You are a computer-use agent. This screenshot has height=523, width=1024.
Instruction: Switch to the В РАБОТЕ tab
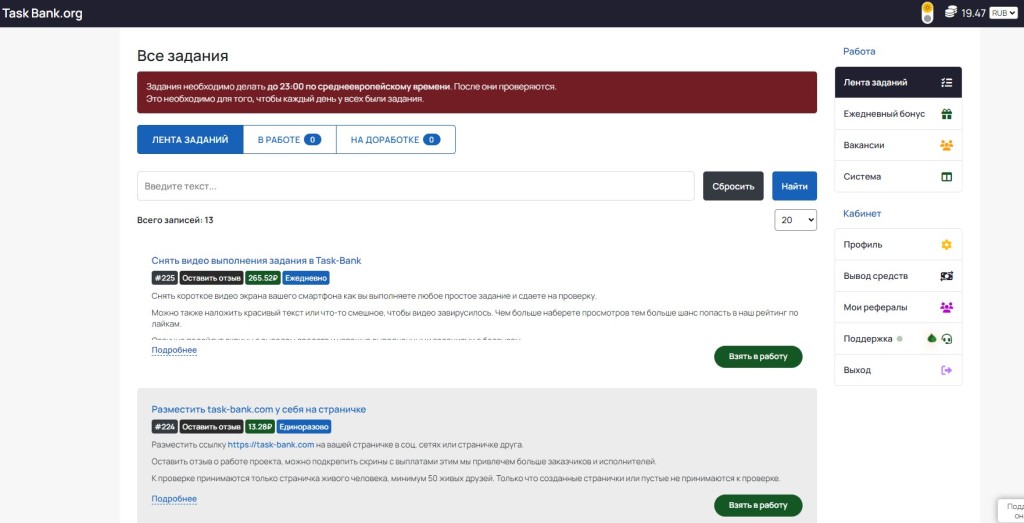click(289, 140)
